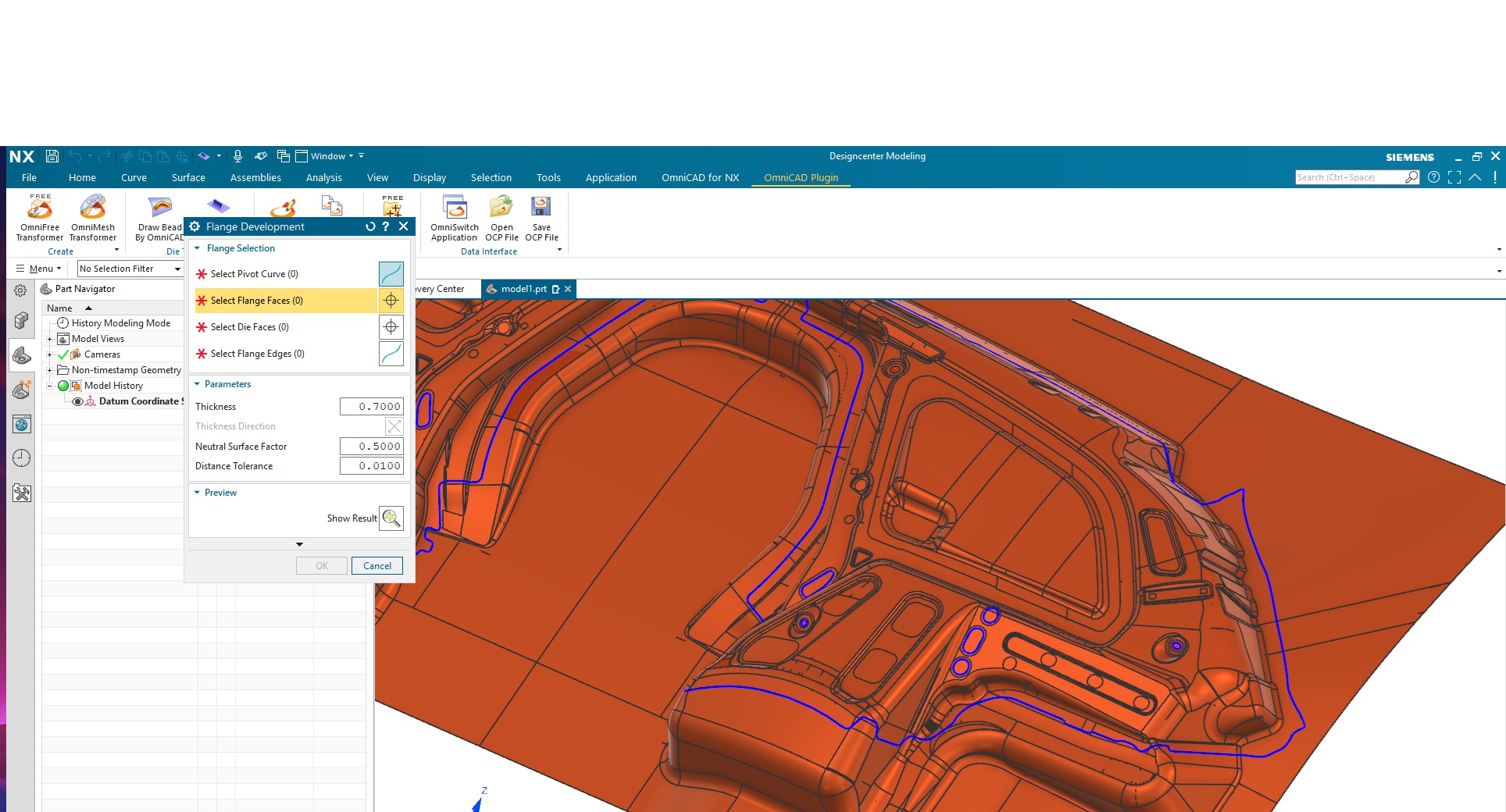
Task: Open Flange Development dialog help
Action: [x=386, y=226]
